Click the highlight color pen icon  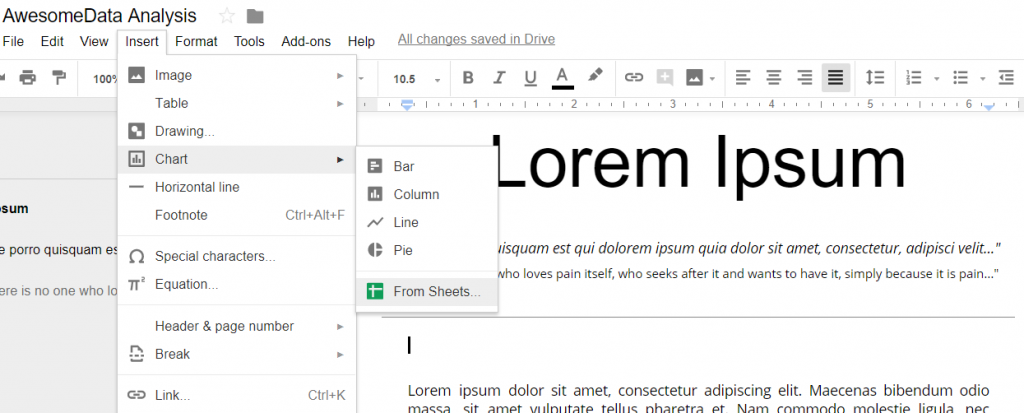tap(594, 76)
